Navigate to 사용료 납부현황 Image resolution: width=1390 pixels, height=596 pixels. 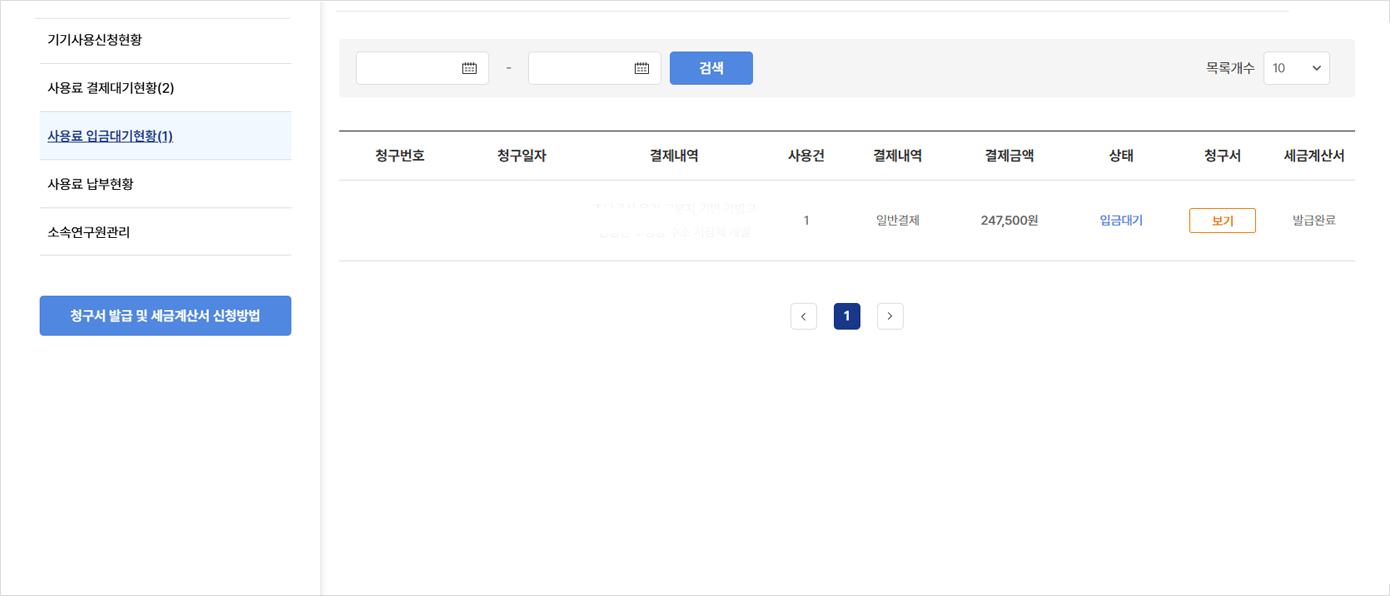pos(90,184)
